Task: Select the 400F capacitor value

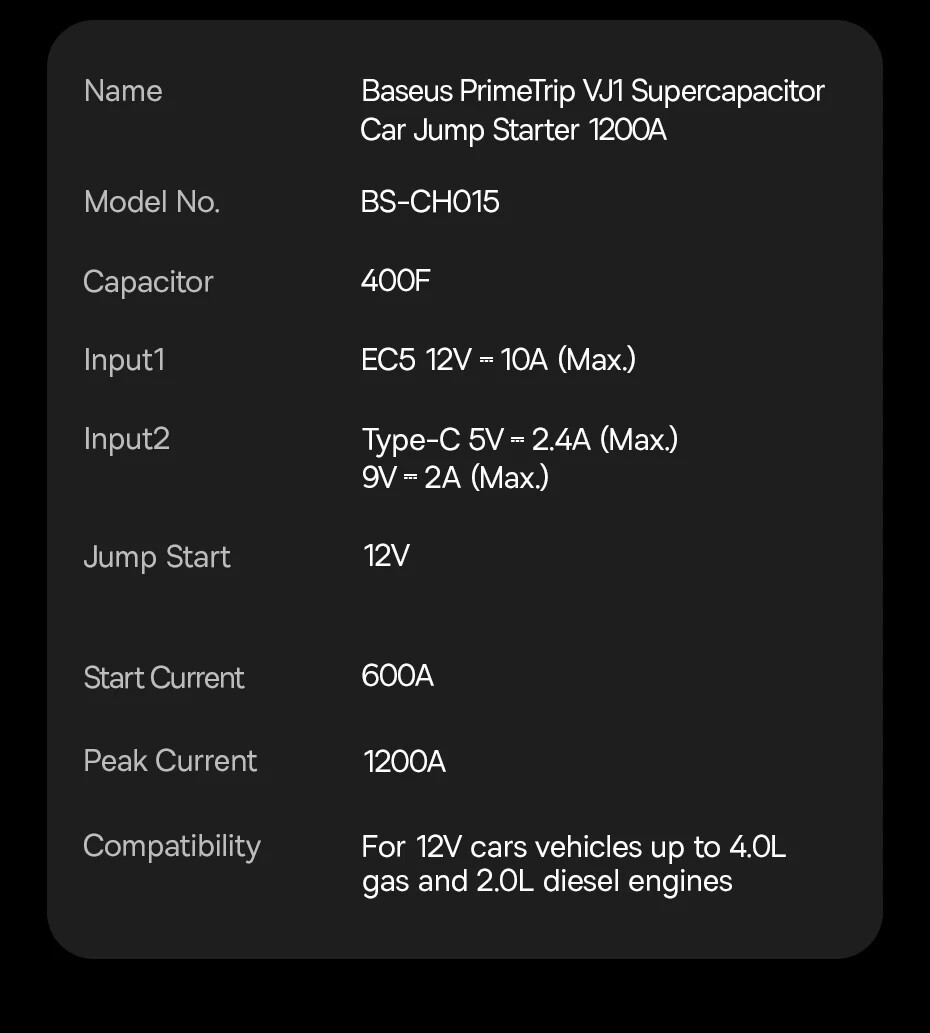Action: [396, 281]
